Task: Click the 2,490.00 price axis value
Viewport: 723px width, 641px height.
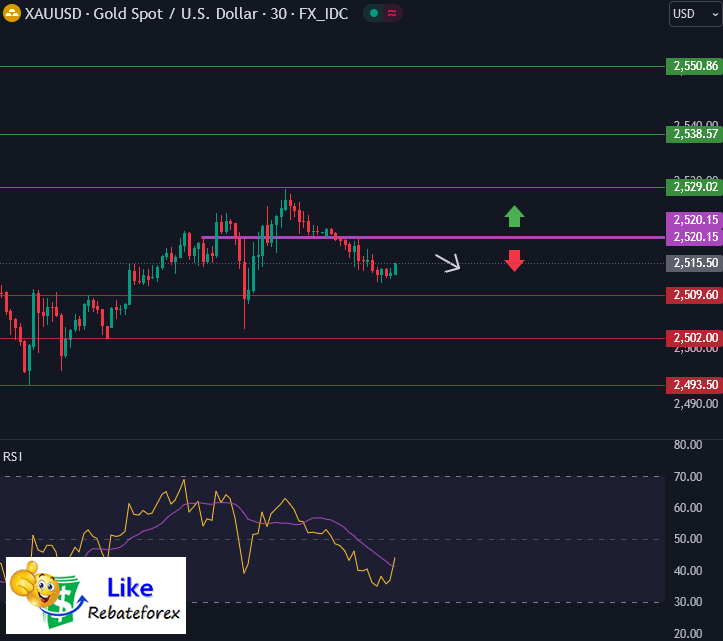Action: pos(695,404)
